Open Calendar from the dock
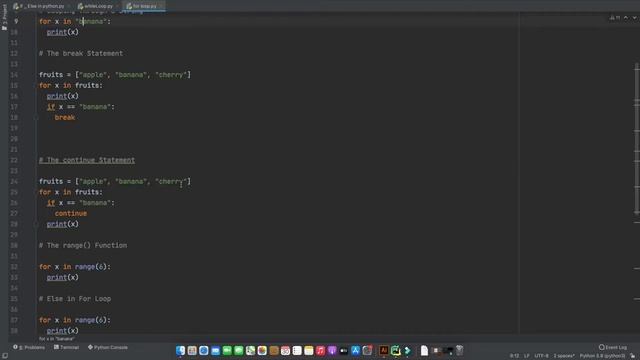640x360 pixels. [285, 350]
